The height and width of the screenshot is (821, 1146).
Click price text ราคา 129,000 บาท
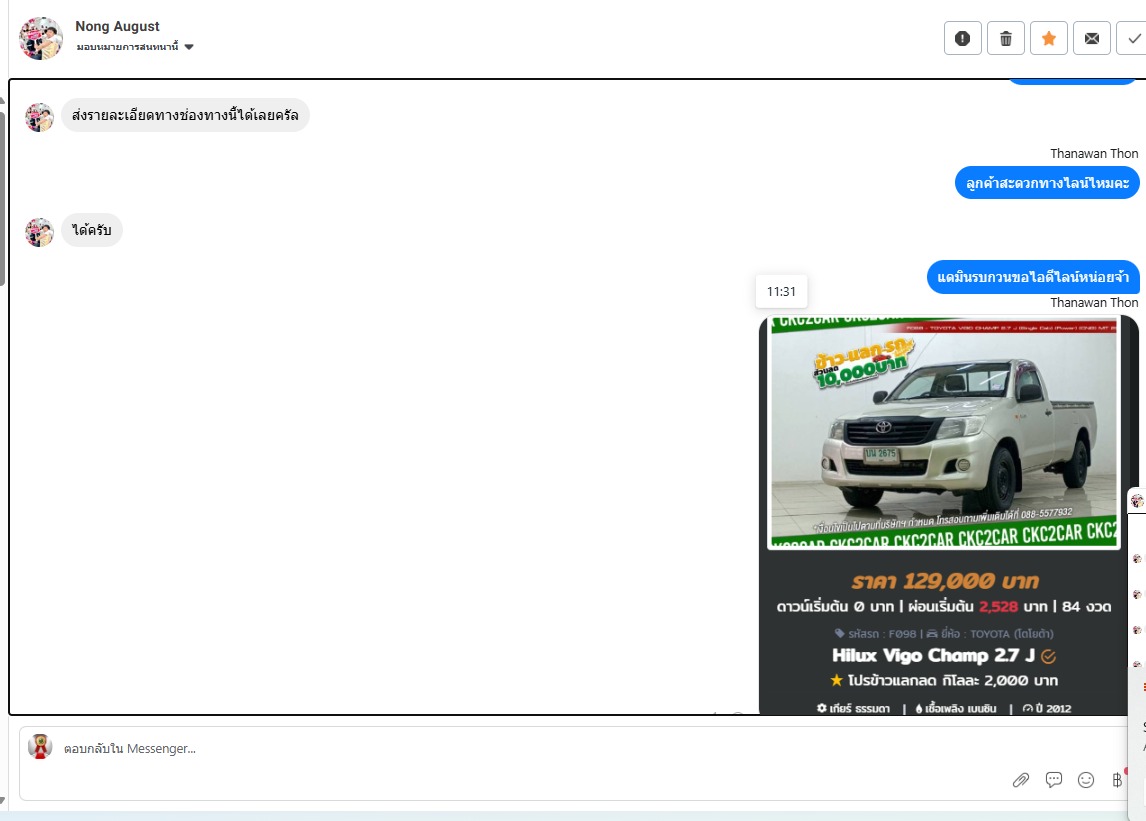[x=945, y=581]
